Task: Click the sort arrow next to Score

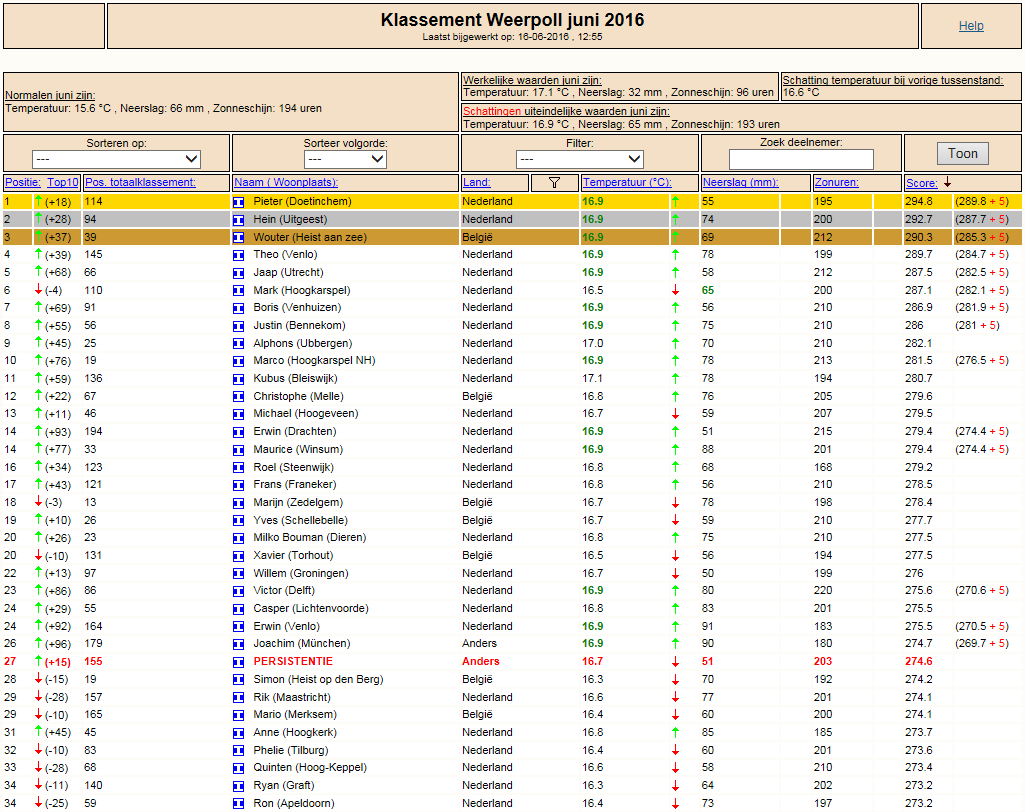Action: click(x=947, y=183)
